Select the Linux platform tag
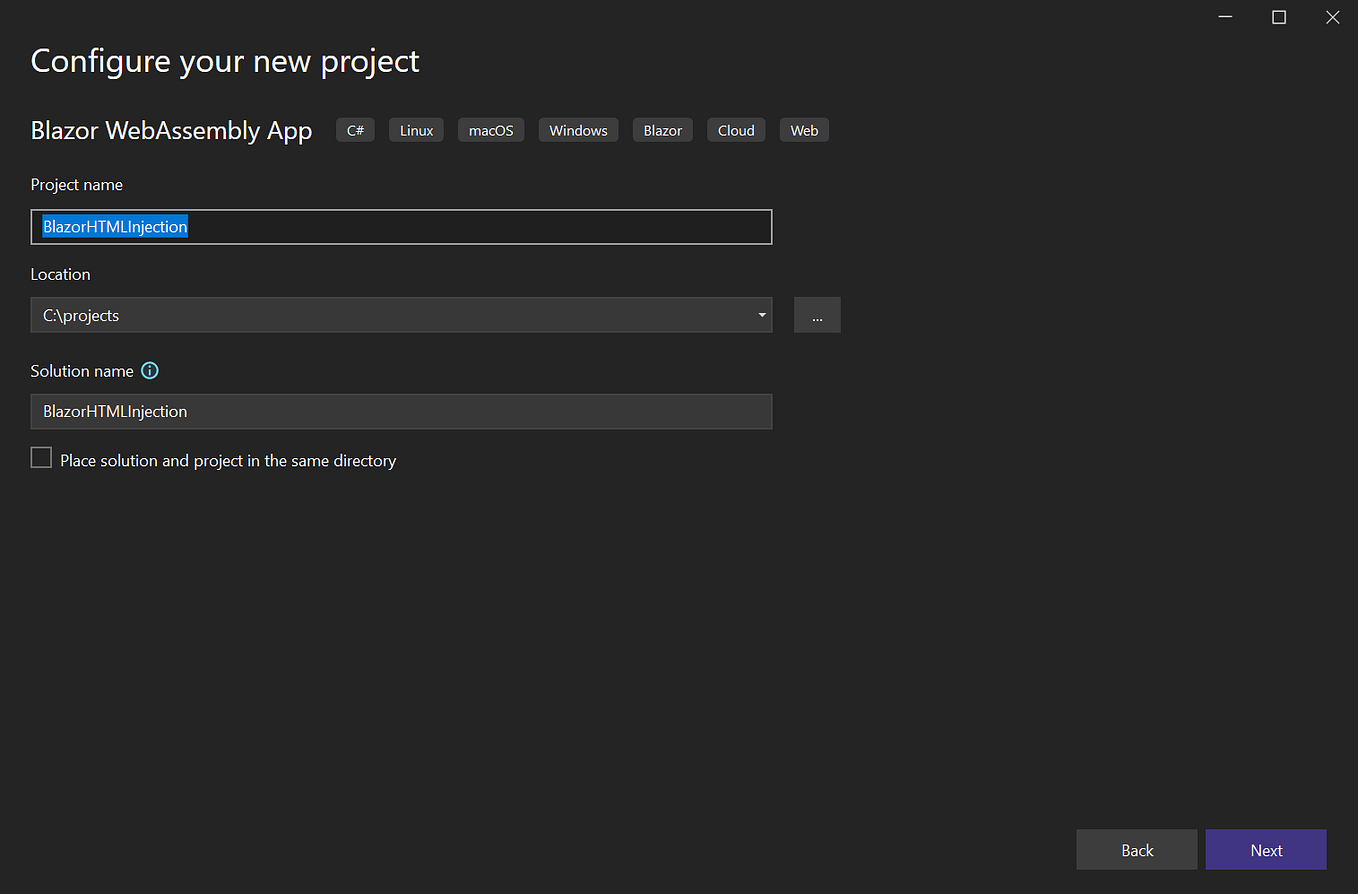1358x894 pixels. (x=415, y=129)
